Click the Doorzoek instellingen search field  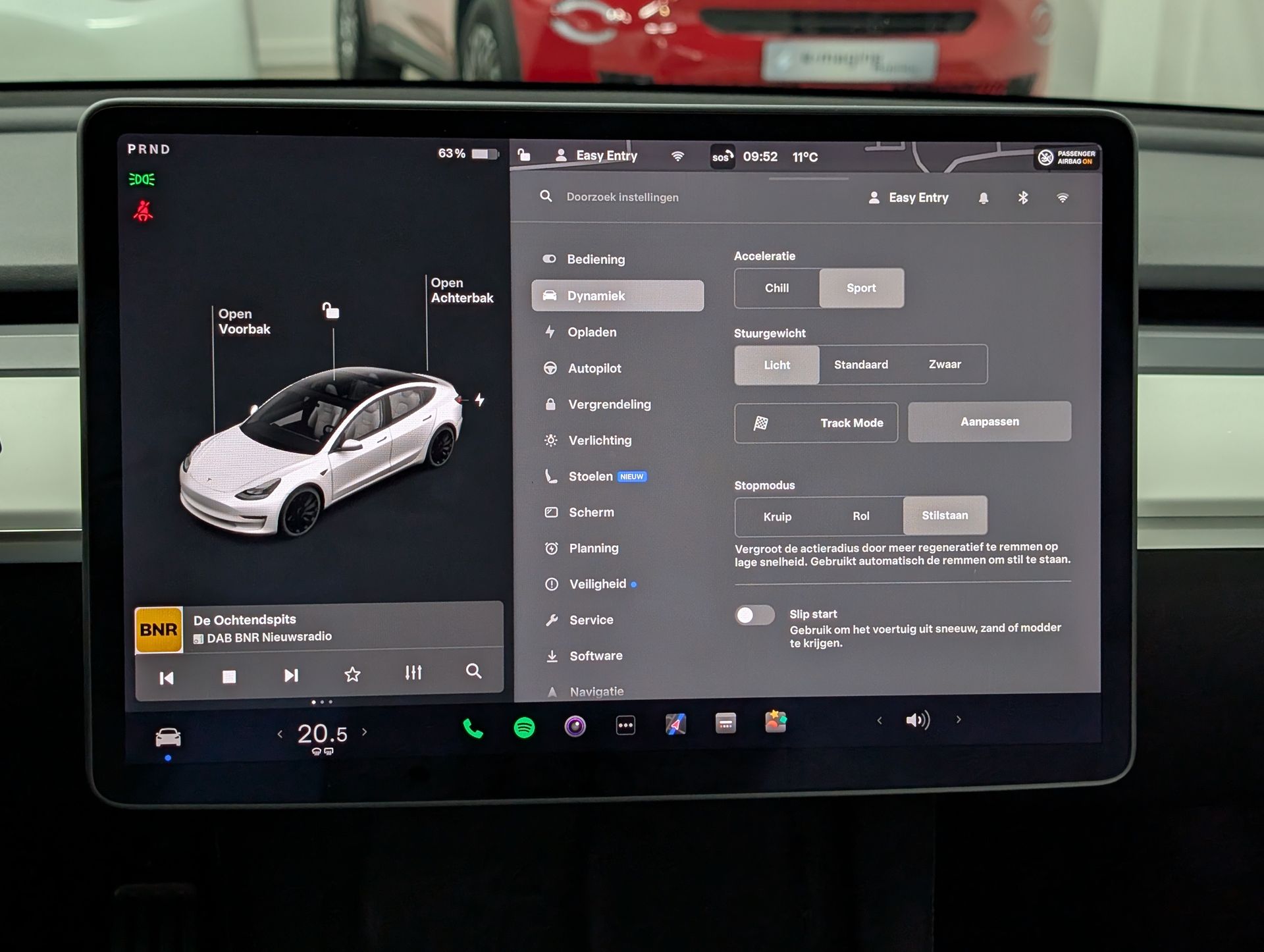pos(622,197)
